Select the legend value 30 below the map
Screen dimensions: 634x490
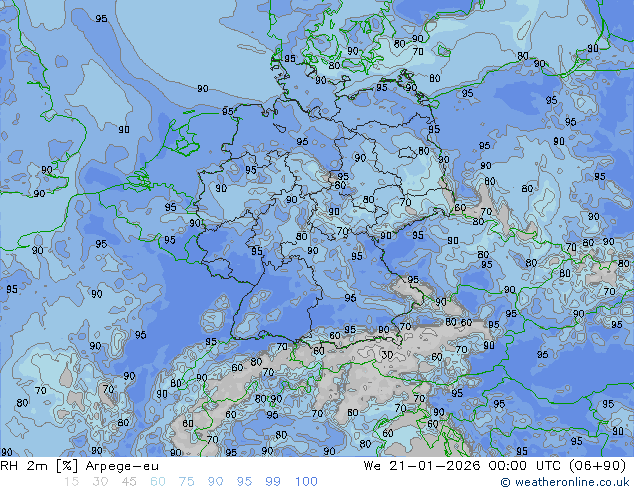100,482
